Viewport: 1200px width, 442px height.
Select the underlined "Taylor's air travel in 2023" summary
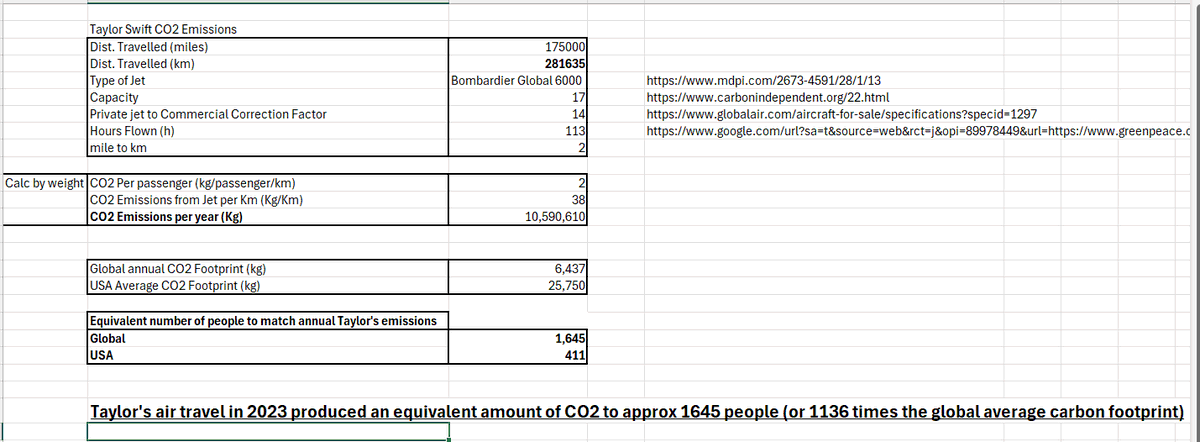point(637,410)
